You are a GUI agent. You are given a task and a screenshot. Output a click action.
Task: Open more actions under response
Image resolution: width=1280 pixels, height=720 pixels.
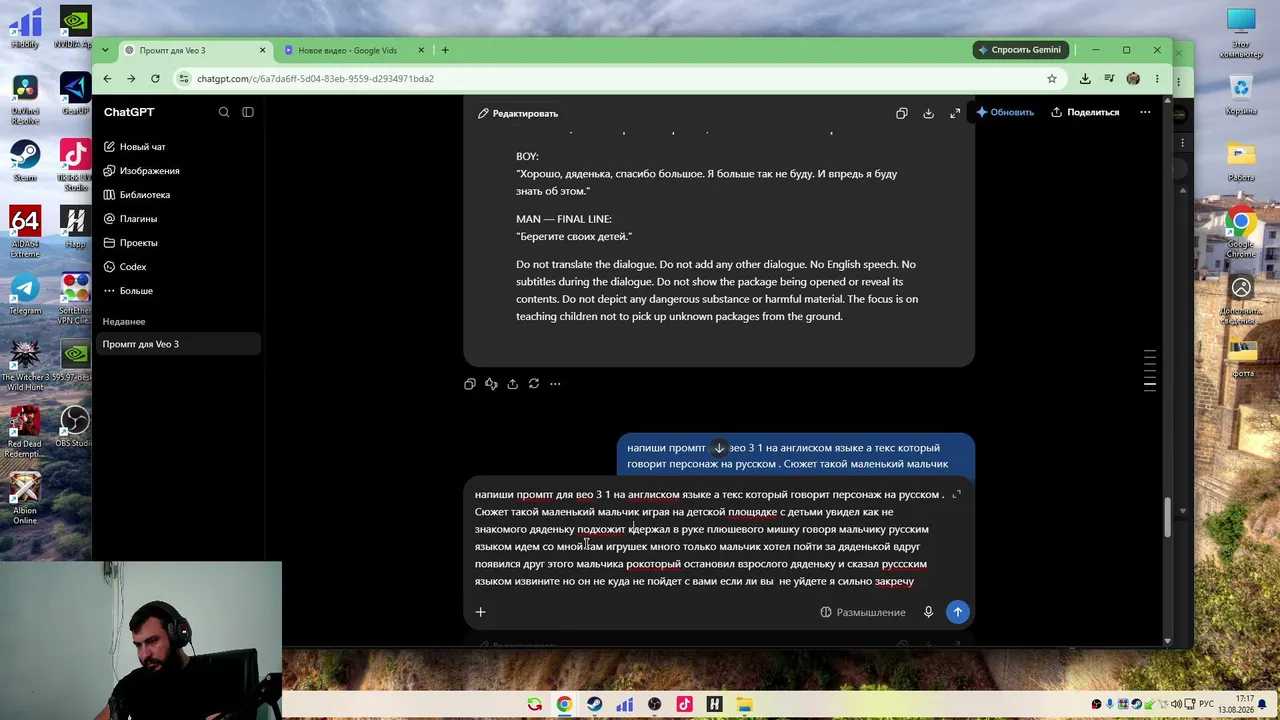[555, 384]
